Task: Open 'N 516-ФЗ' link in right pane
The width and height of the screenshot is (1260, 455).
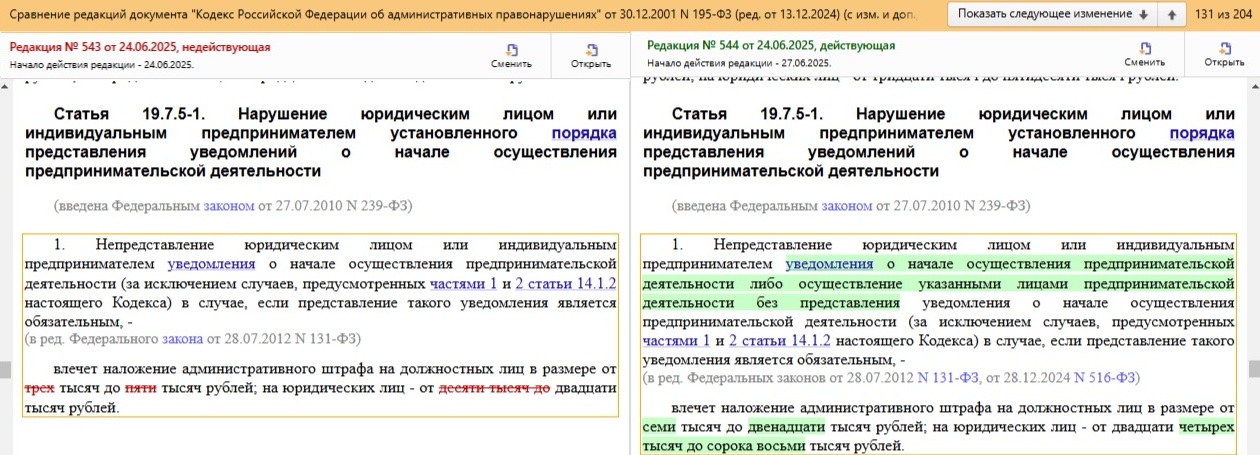Action: click(x=1106, y=378)
